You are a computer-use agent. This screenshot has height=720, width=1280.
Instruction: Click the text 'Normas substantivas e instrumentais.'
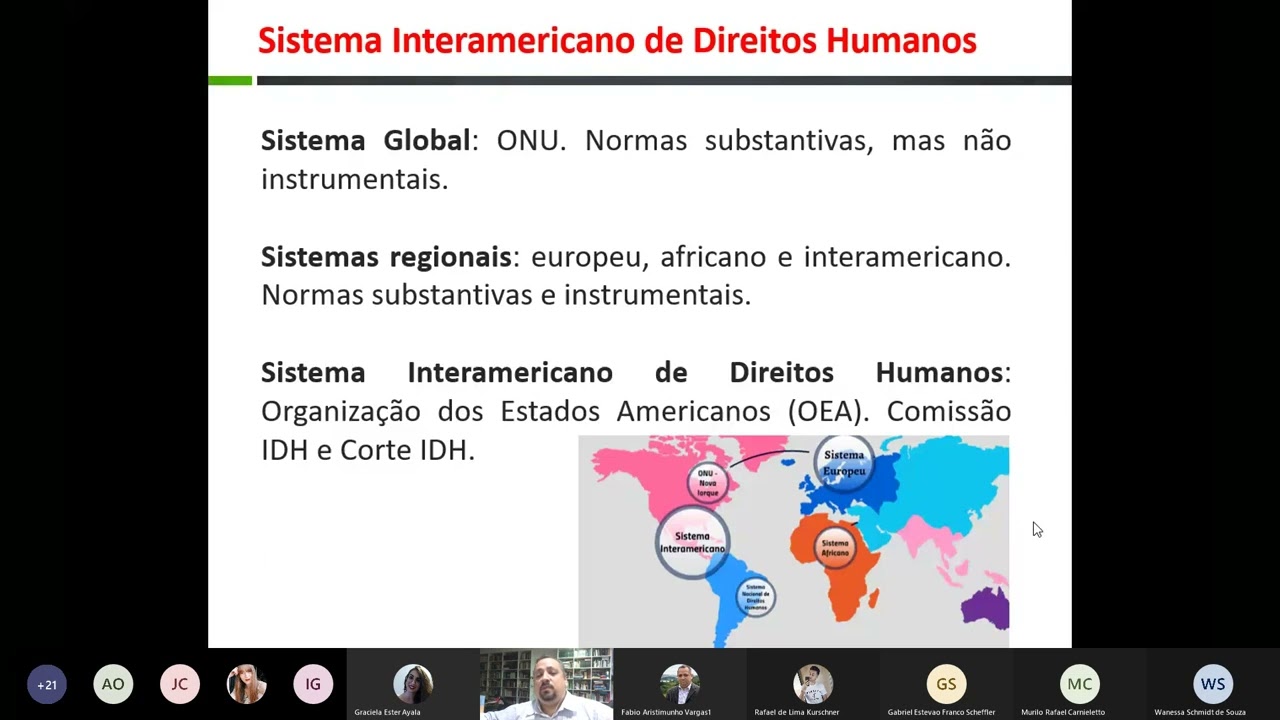pyautogui.click(x=506, y=295)
